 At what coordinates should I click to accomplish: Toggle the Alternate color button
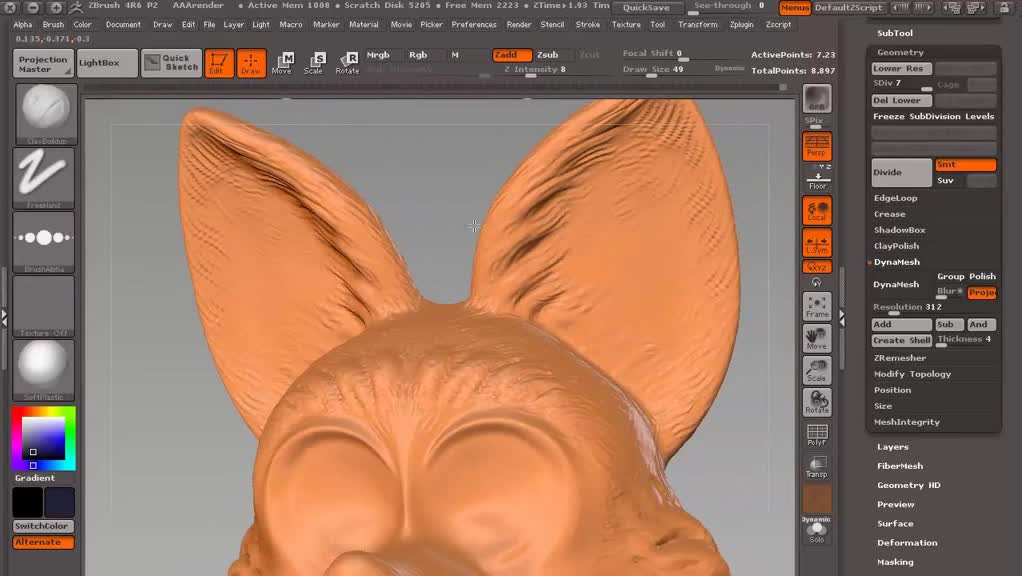point(43,542)
